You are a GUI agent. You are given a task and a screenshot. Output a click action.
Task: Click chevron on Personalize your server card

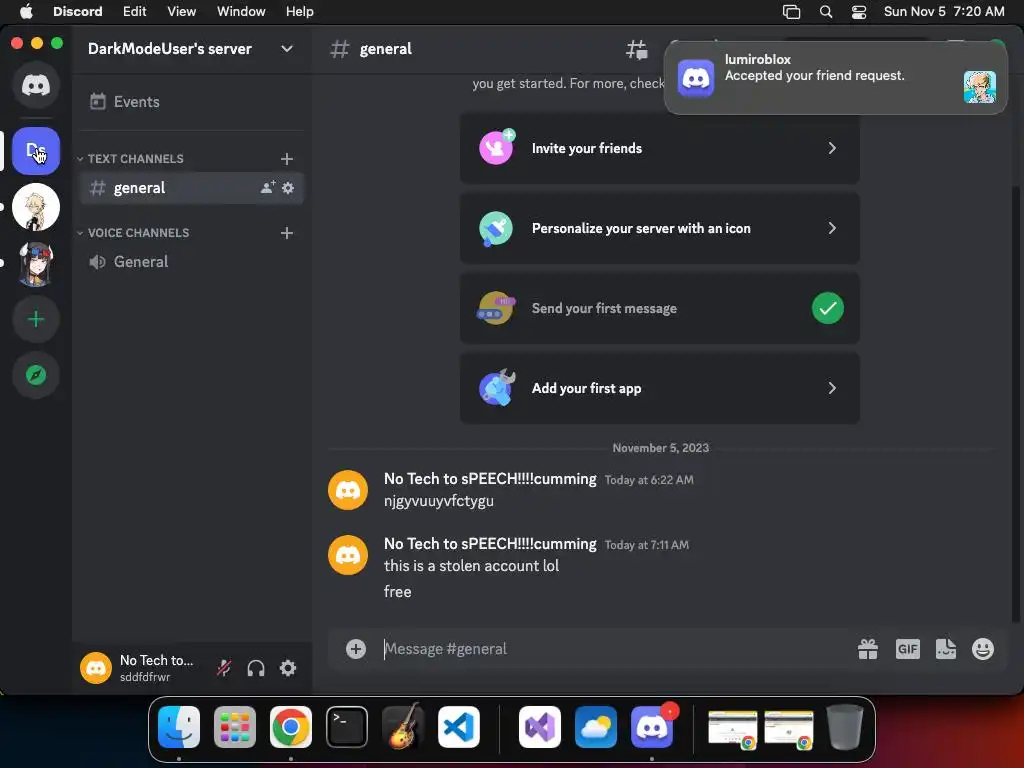point(832,229)
